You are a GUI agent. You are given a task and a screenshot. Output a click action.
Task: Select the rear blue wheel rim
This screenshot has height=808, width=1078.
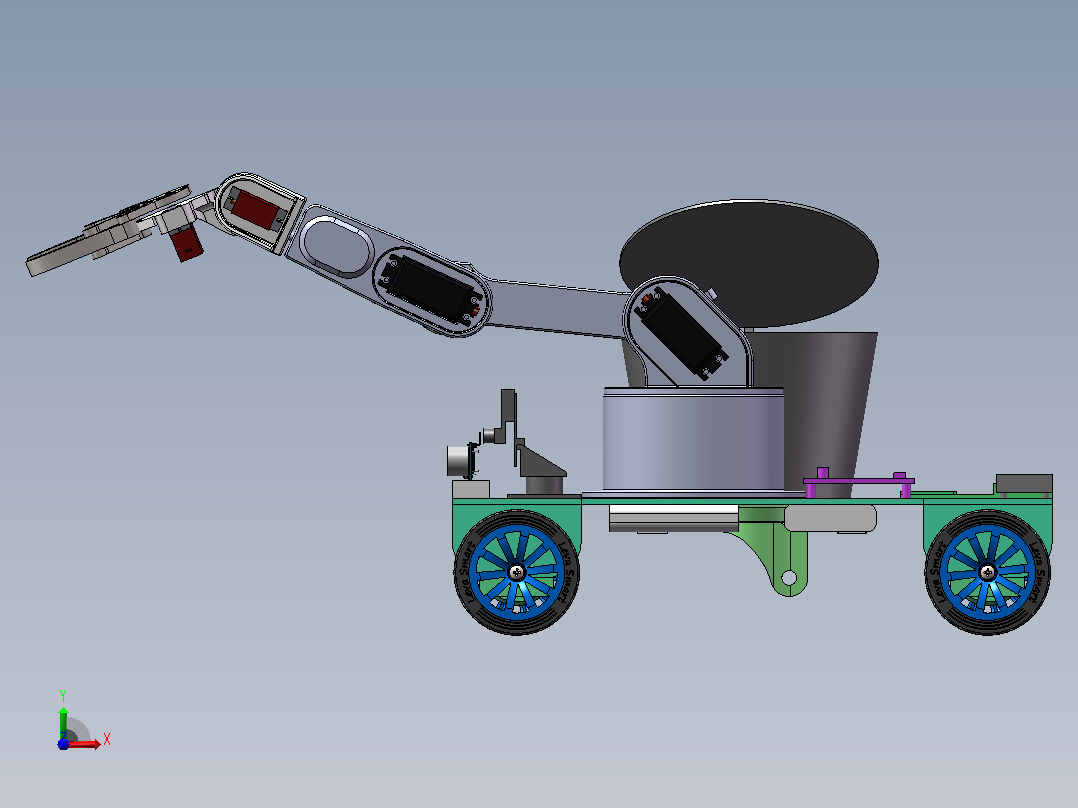click(987, 572)
